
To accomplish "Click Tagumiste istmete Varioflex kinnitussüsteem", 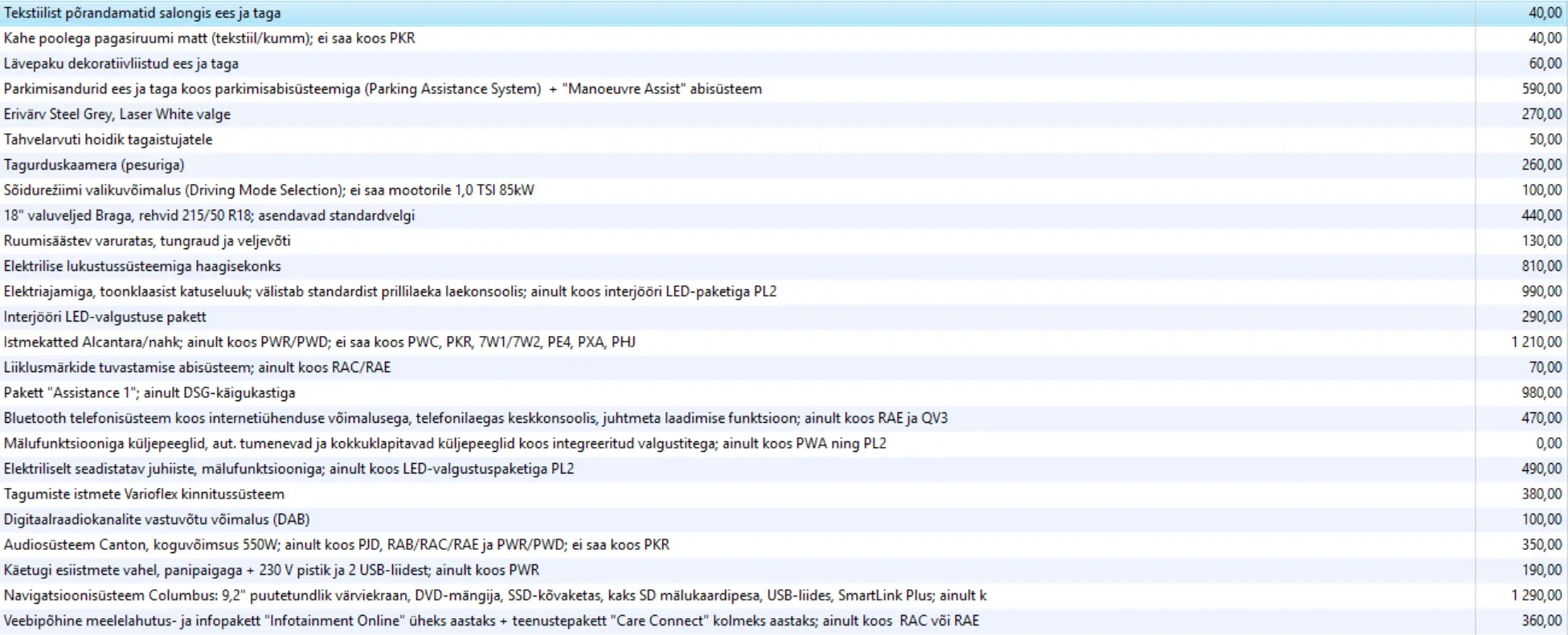I will coord(144,494).
